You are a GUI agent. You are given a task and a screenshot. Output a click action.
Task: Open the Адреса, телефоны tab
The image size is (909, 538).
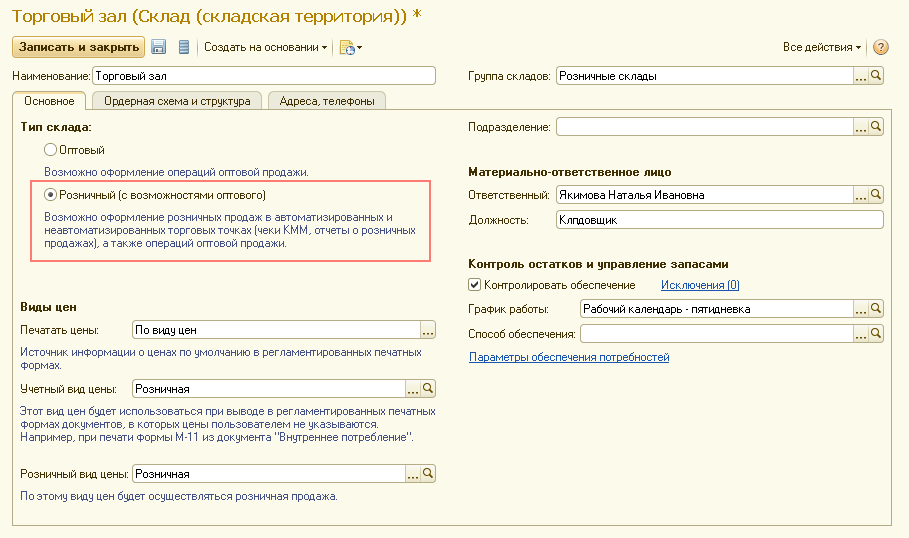pos(327,101)
